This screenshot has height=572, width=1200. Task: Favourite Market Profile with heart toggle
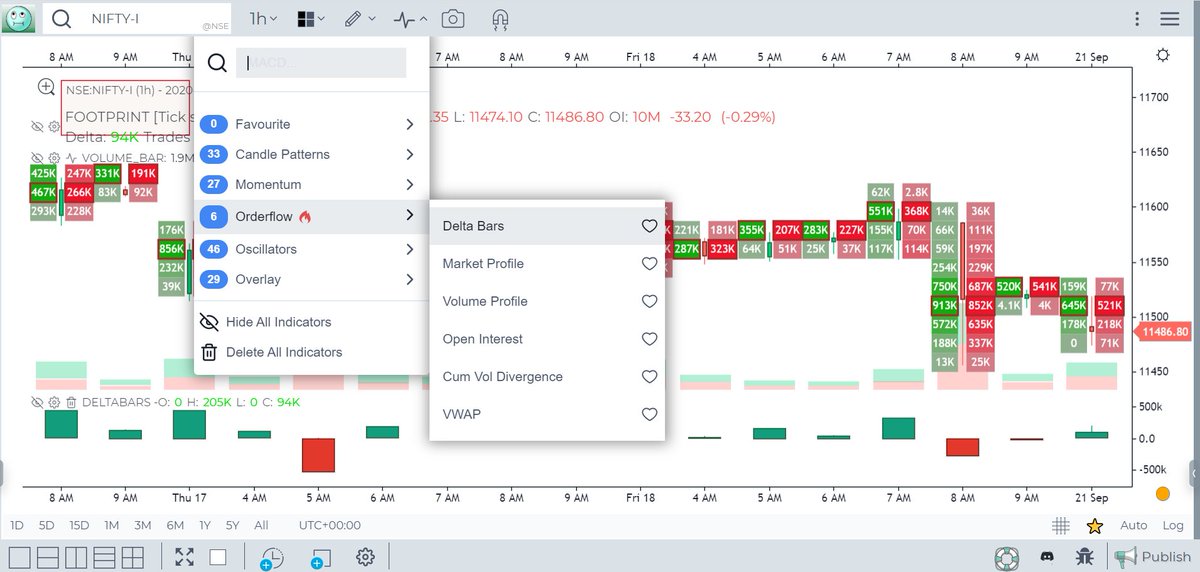[x=649, y=264]
